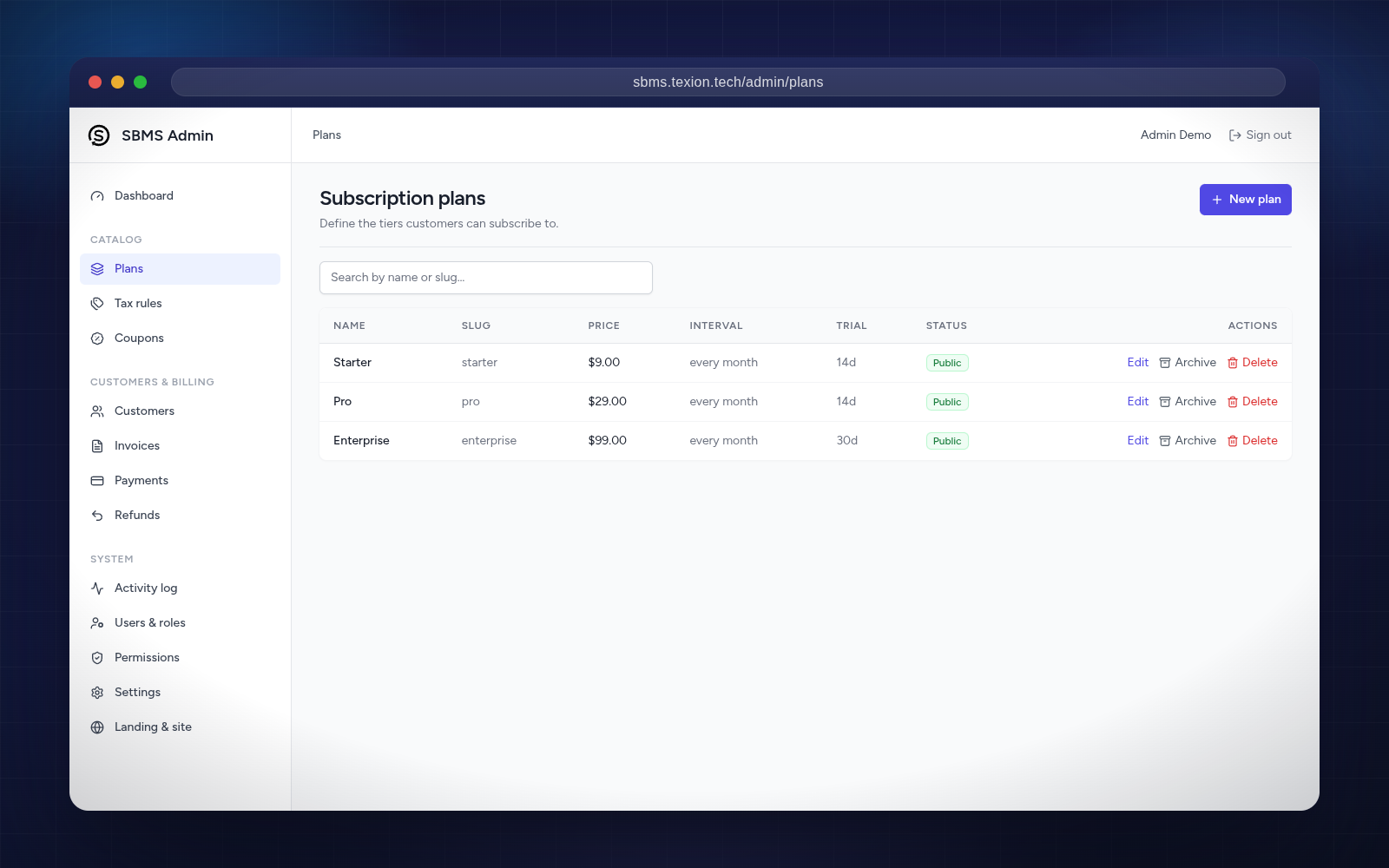Click the Refunds undo arrow icon

click(97, 516)
